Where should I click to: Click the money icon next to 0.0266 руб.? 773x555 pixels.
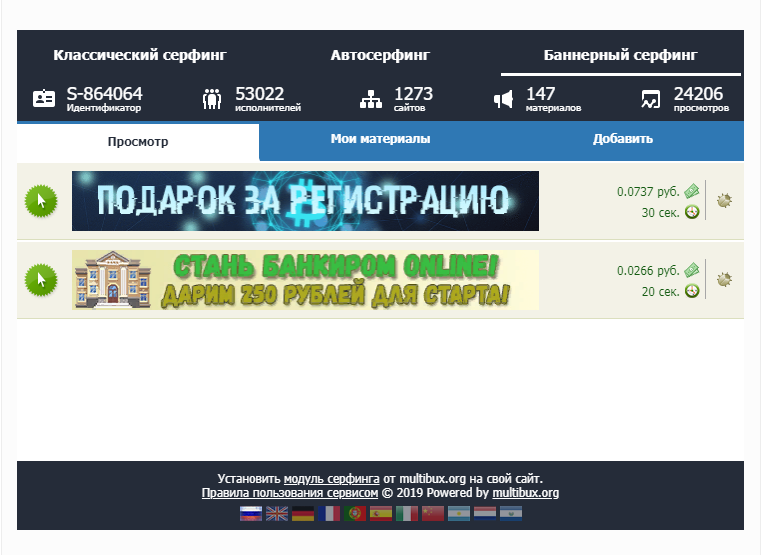click(692, 270)
